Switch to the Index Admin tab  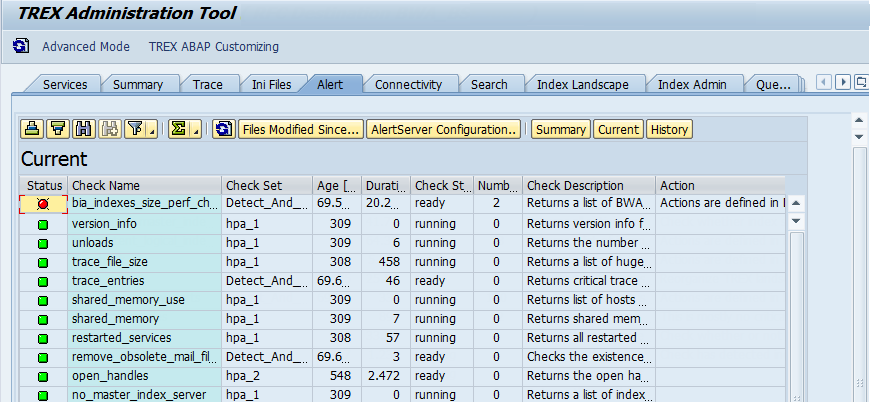pos(692,84)
